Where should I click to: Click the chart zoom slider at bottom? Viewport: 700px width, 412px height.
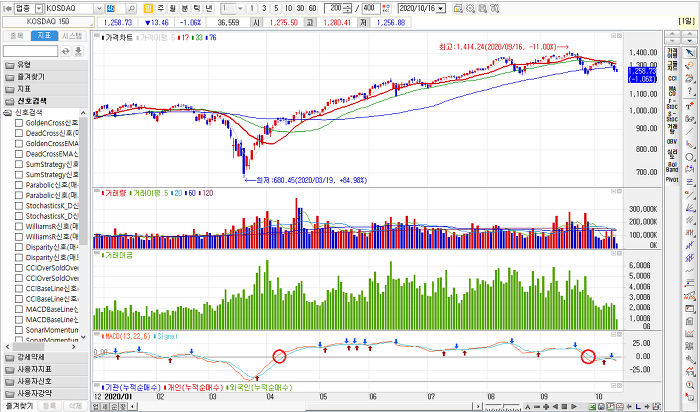pyautogui.click(x=502, y=407)
